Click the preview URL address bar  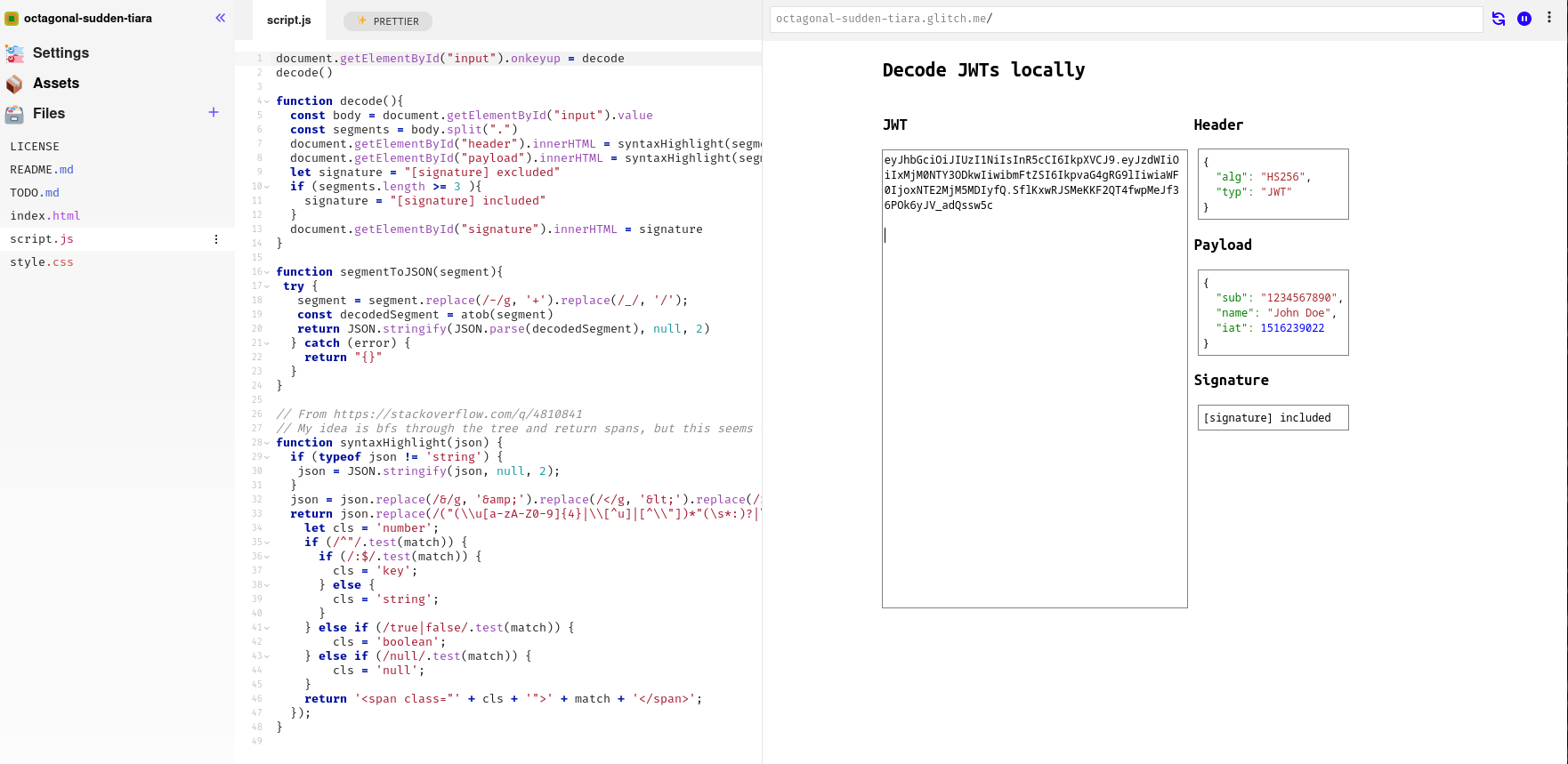pos(1126,19)
